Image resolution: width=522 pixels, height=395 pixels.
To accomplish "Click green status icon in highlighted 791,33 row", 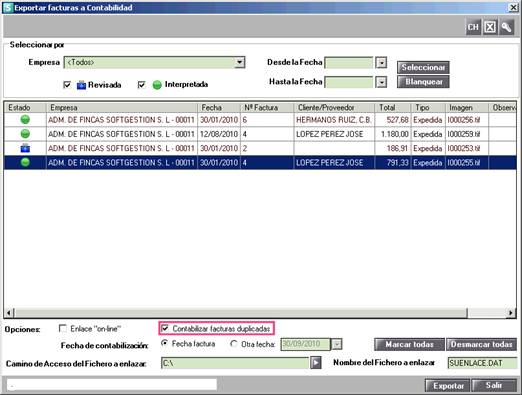I will [x=25, y=162].
